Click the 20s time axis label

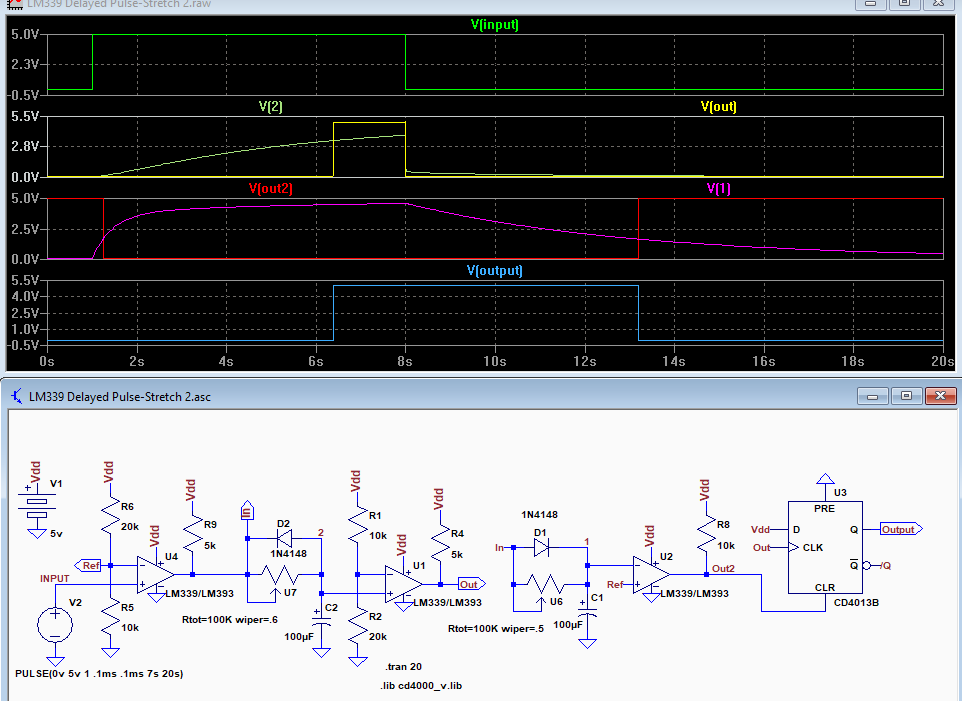click(942, 361)
